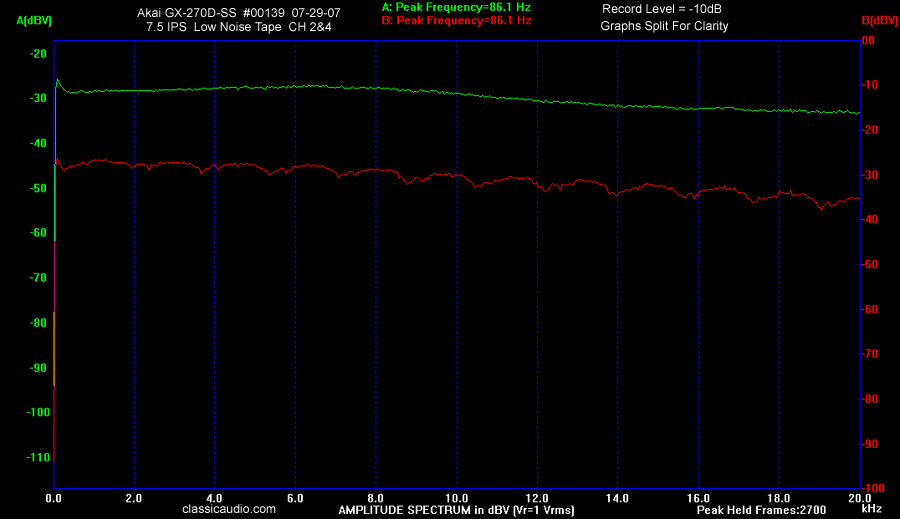Click the 0.0 tick on frequency axis
Viewport: 900px width, 519px height.
[54, 497]
